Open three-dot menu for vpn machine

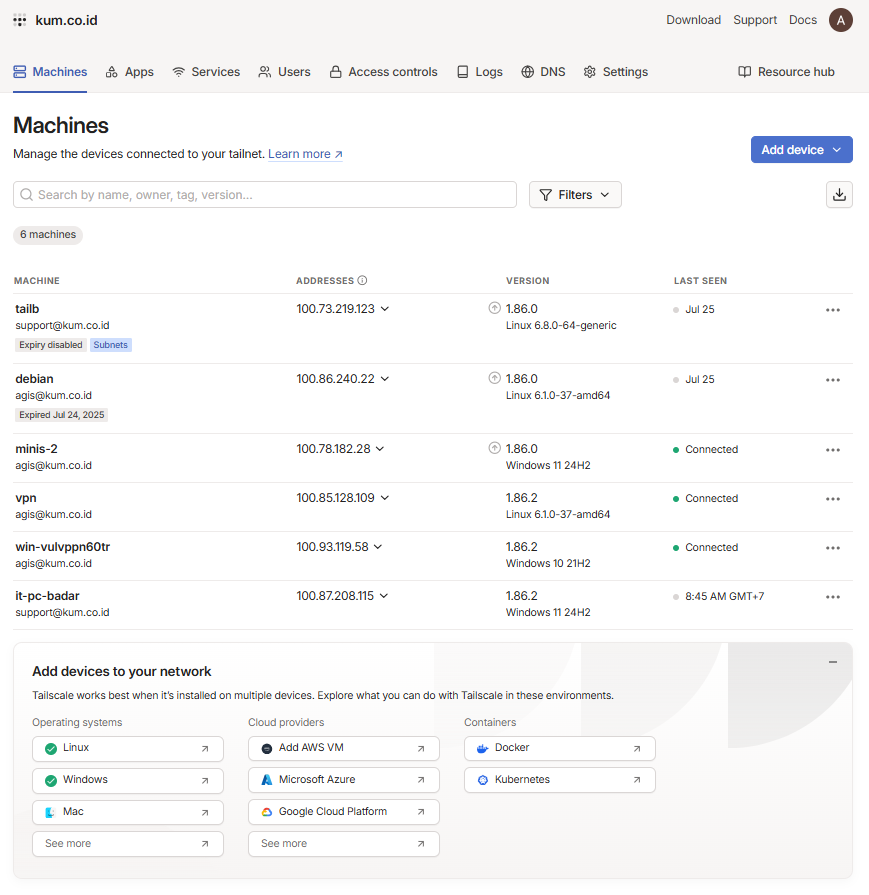[x=832, y=499]
